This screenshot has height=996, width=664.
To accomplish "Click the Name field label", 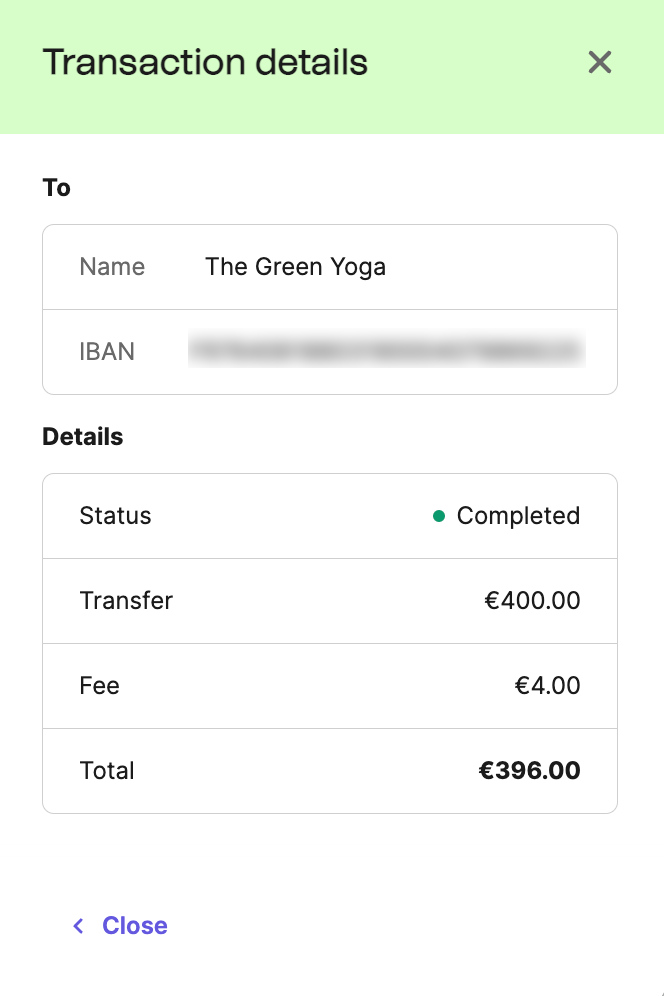I will 112,267.
